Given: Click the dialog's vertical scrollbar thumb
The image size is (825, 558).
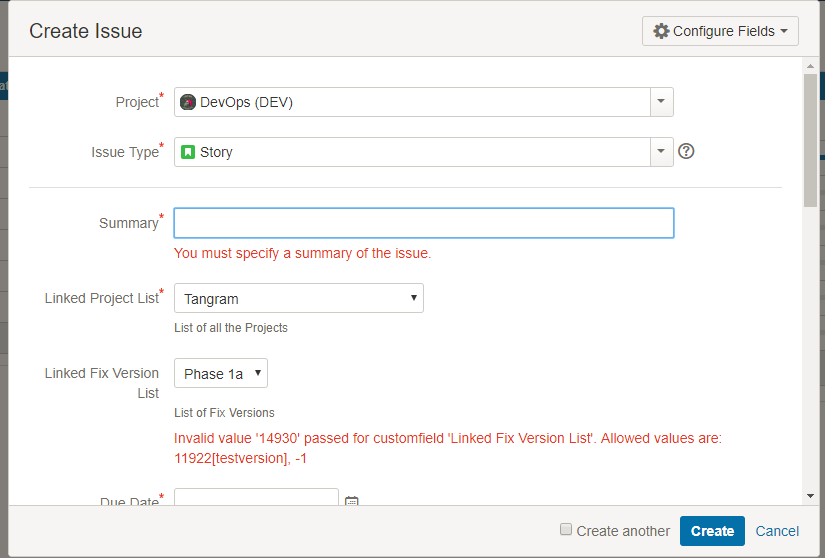Looking at the screenshot, I should 810,140.
